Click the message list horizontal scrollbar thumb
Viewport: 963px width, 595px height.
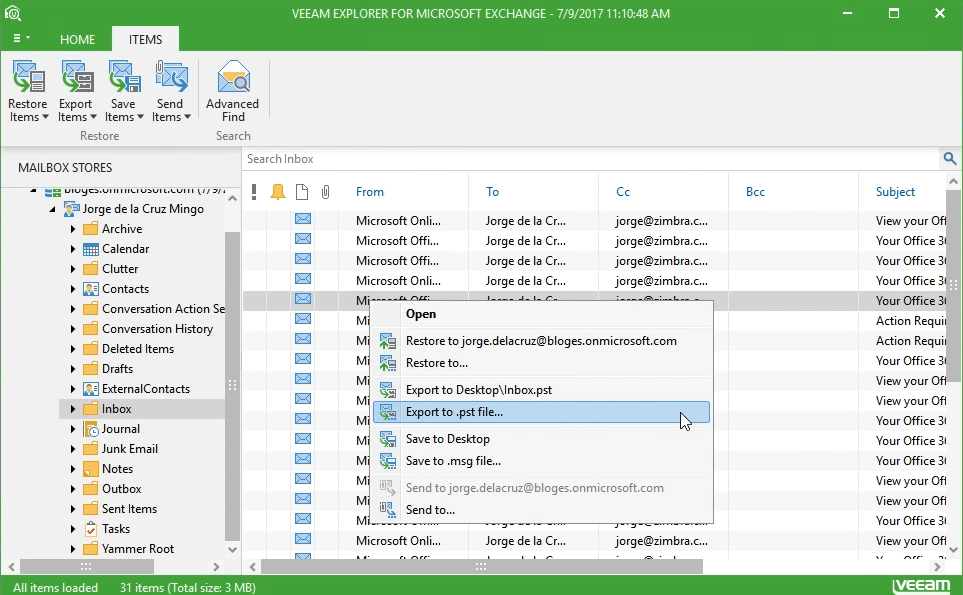click(481, 566)
